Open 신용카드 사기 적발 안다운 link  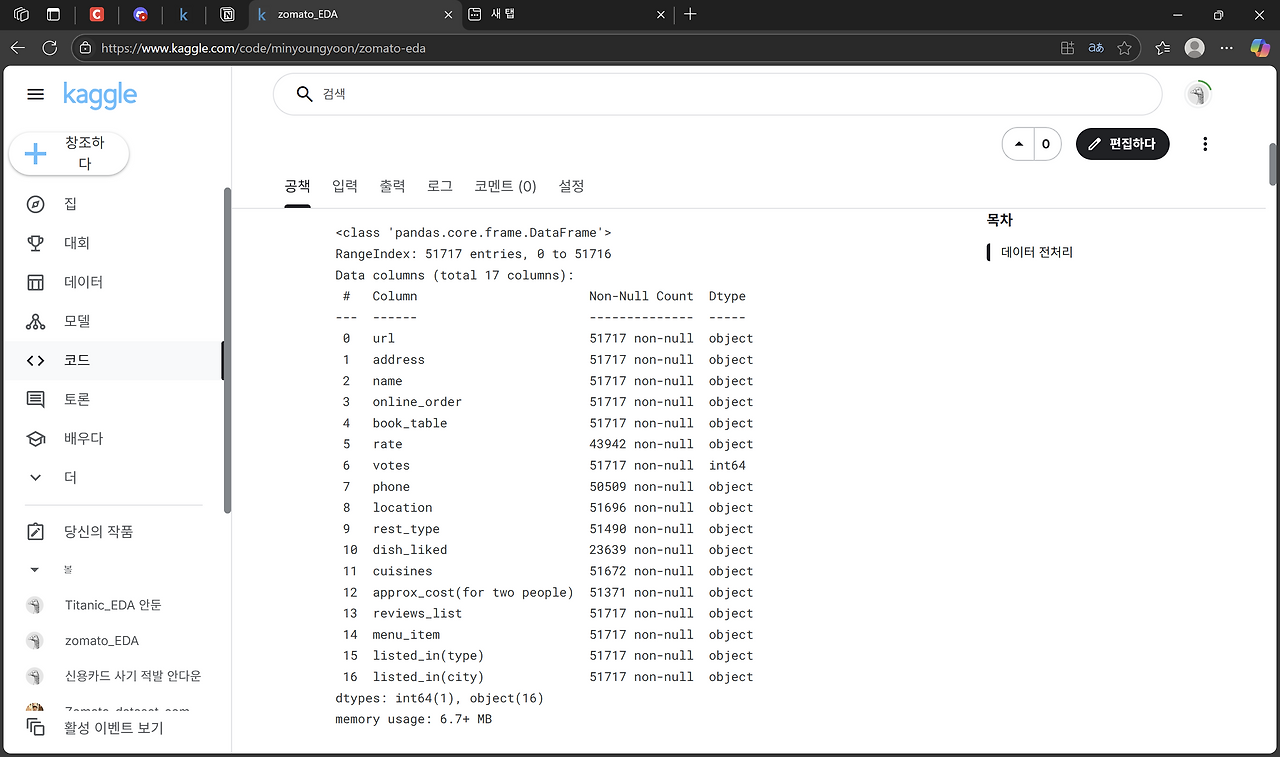tap(133, 676)
